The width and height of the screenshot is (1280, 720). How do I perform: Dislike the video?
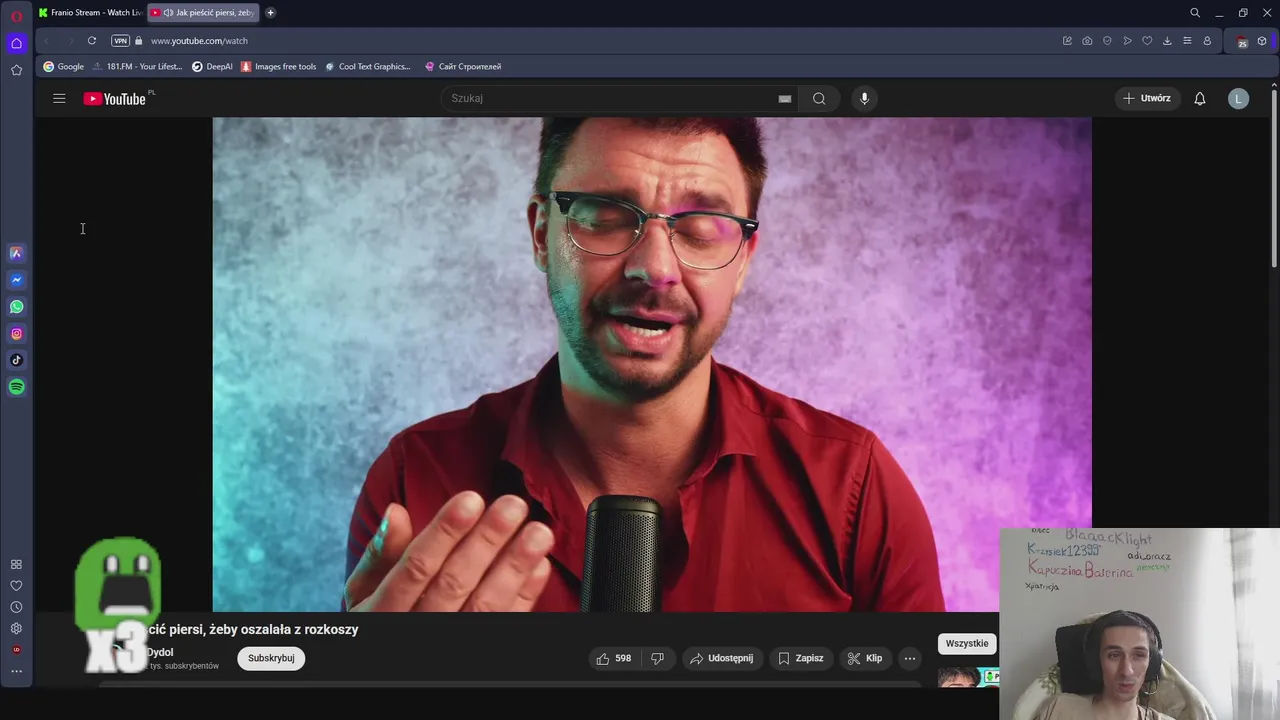coord(657,658)
